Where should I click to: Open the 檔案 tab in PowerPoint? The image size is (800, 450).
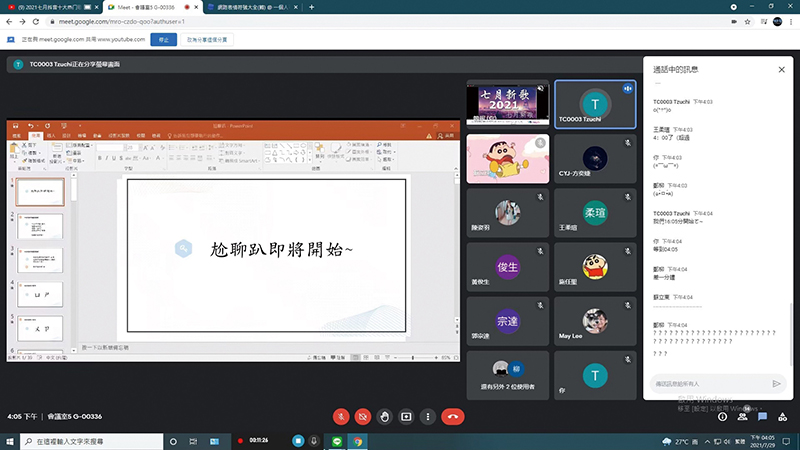[x=17, y=136]
